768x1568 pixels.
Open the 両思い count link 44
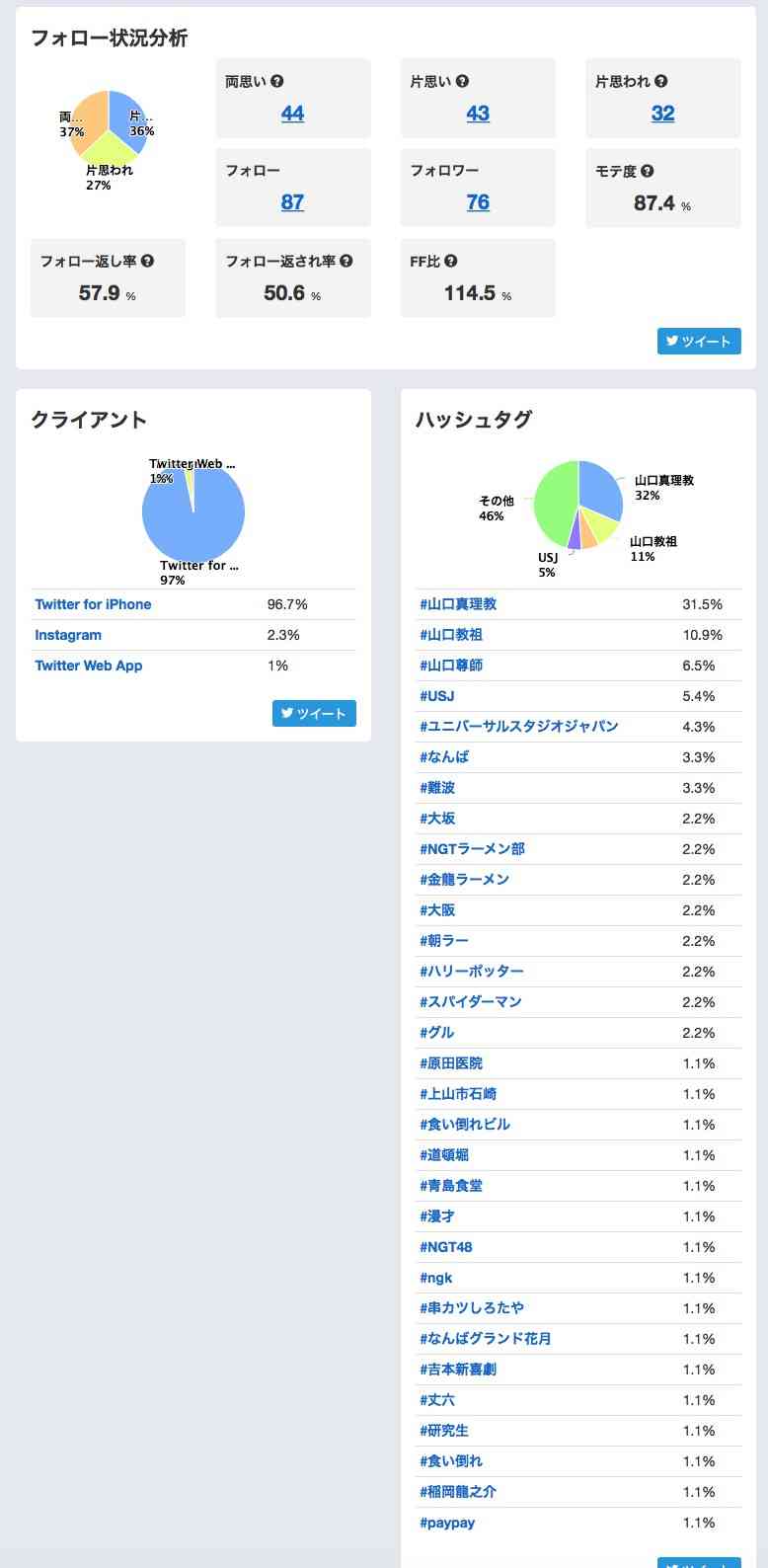292,114
